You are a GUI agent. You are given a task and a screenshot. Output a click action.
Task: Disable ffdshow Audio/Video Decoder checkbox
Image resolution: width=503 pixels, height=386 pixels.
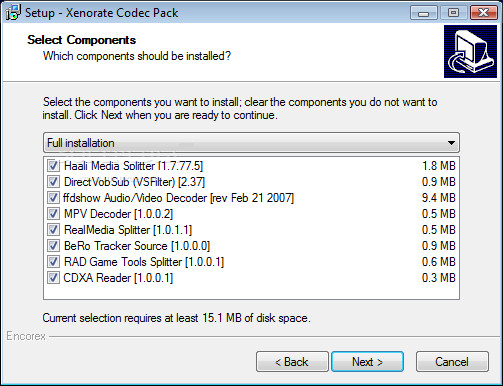tap(53, 198)
